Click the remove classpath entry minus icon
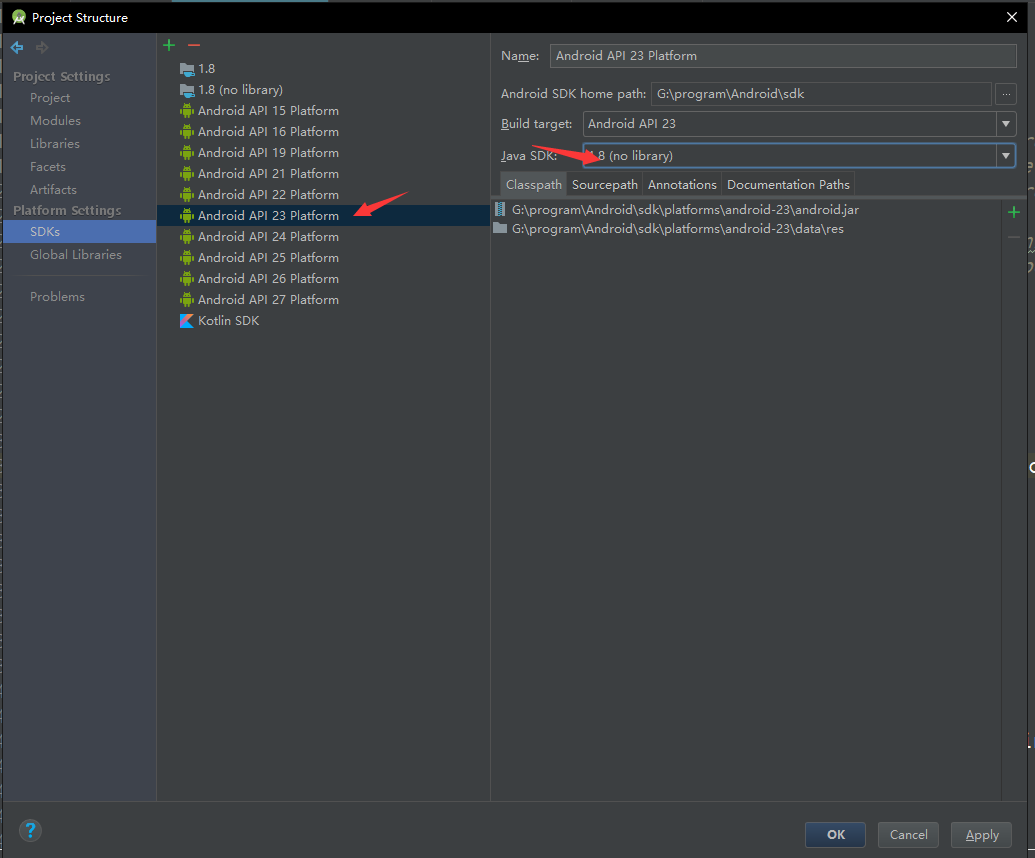The image size is (1035, 858). pos(1014,237)
